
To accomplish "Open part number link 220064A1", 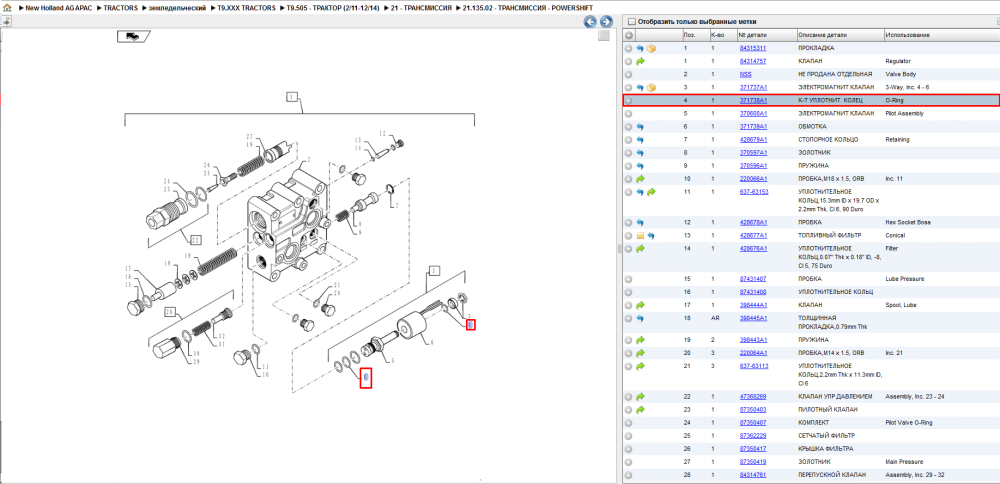I will [753, 353].
